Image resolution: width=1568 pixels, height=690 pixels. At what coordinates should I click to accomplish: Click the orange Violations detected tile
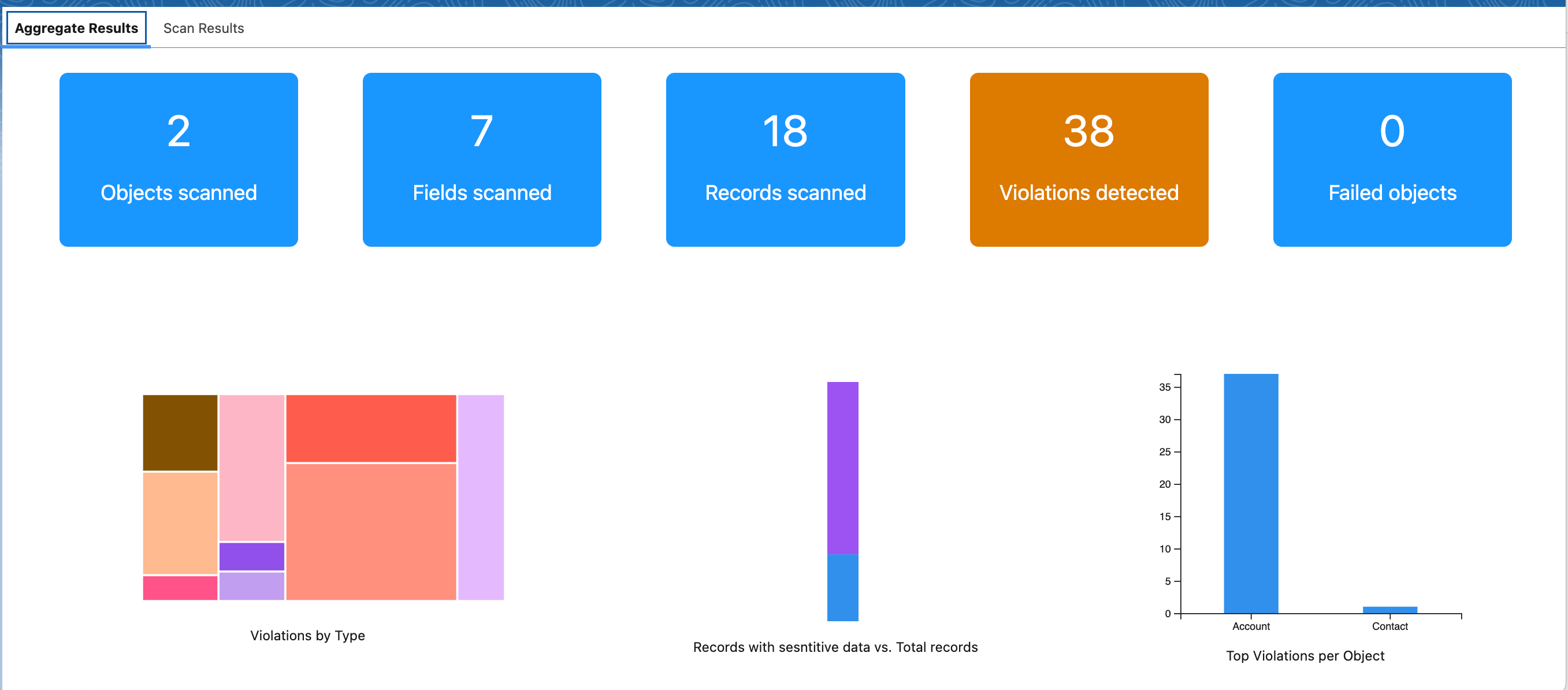tap(1088, 159)
